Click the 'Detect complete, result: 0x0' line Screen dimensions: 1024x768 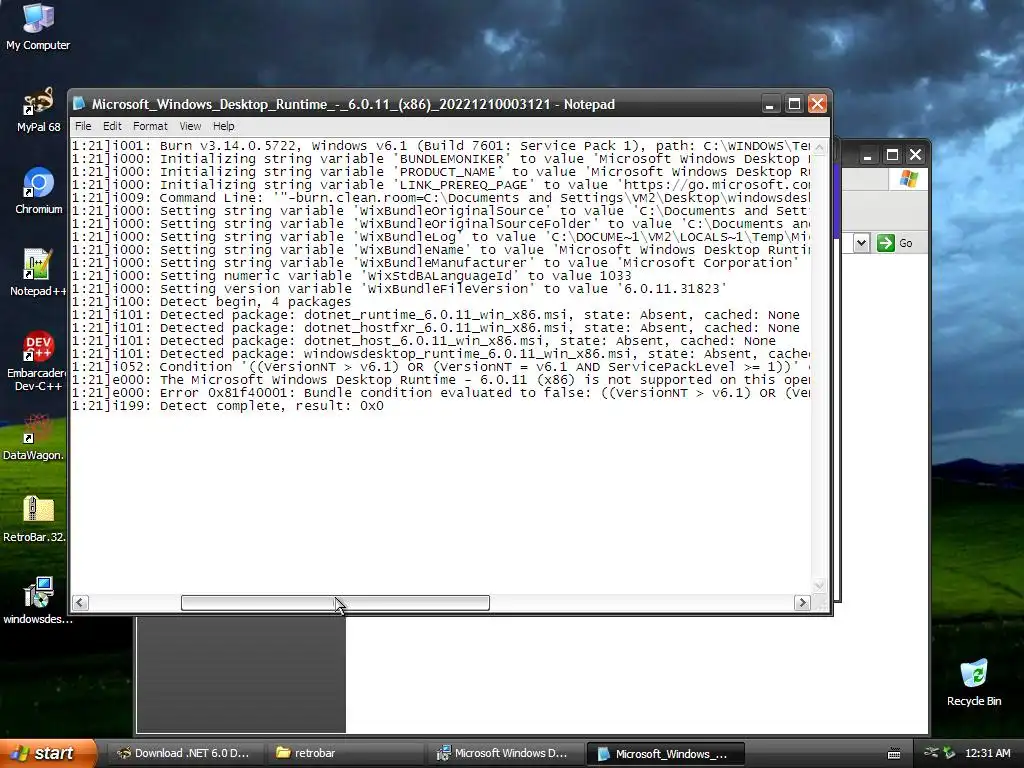(228, 406)
